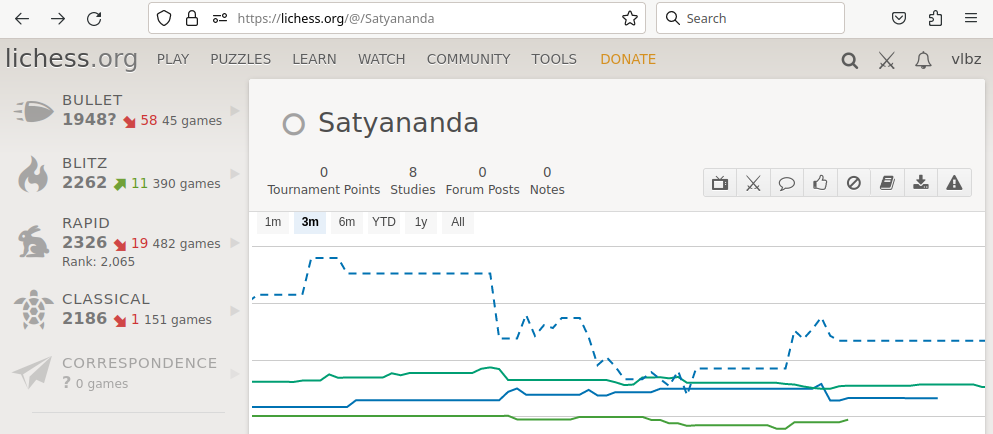Open chat message bubble icon

(x=787, y=183)
